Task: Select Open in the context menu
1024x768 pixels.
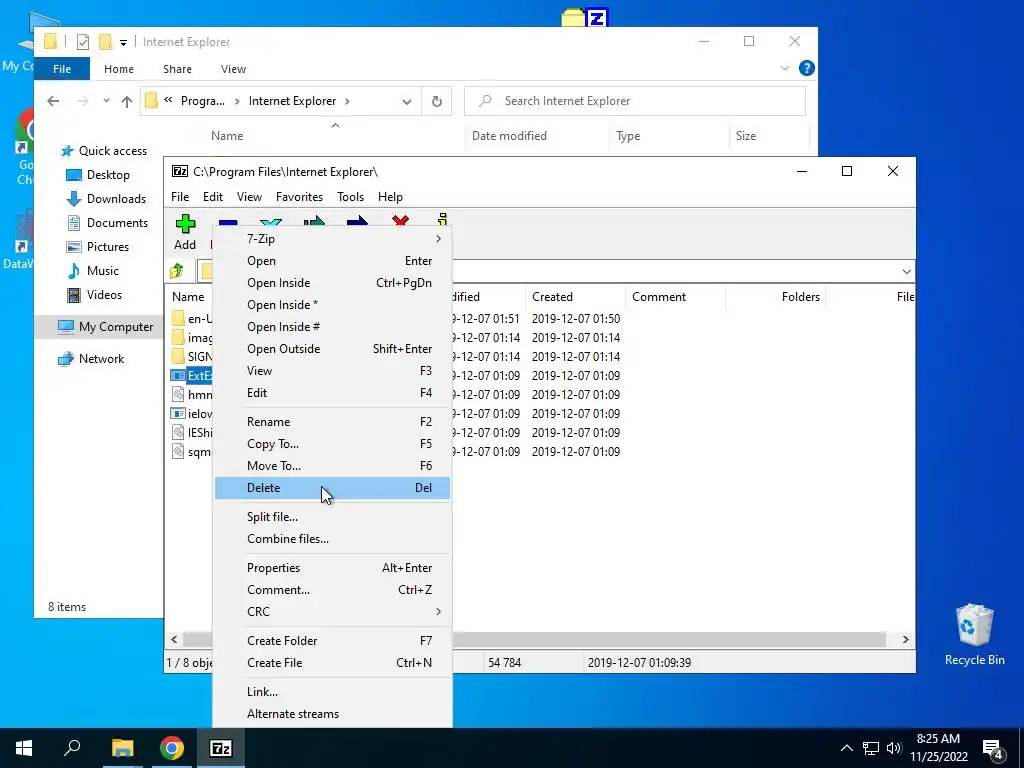Action: (x=332, y=261)
